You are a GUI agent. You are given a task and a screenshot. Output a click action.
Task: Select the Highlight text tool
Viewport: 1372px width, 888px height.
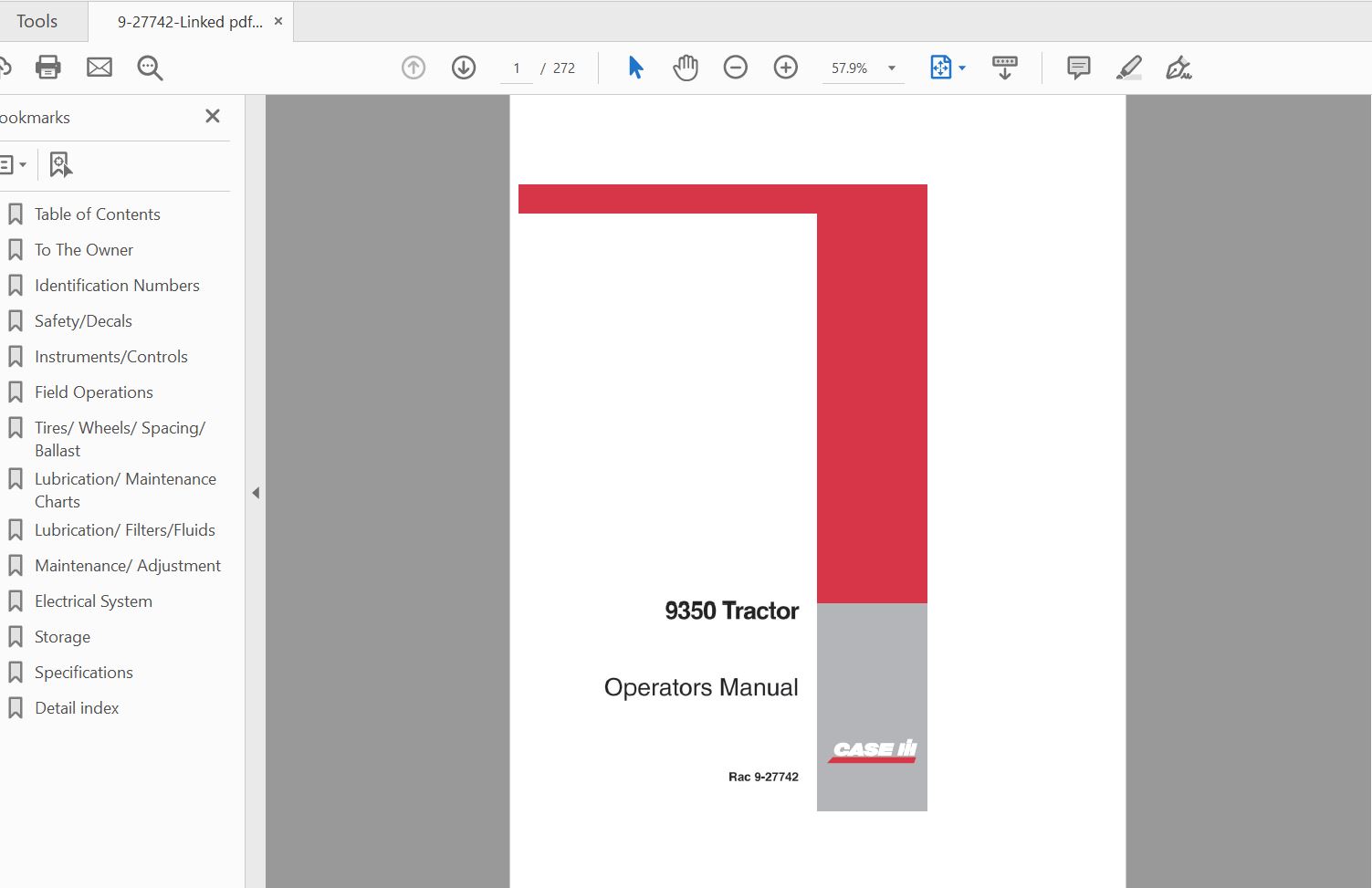tap(1128, 67)
